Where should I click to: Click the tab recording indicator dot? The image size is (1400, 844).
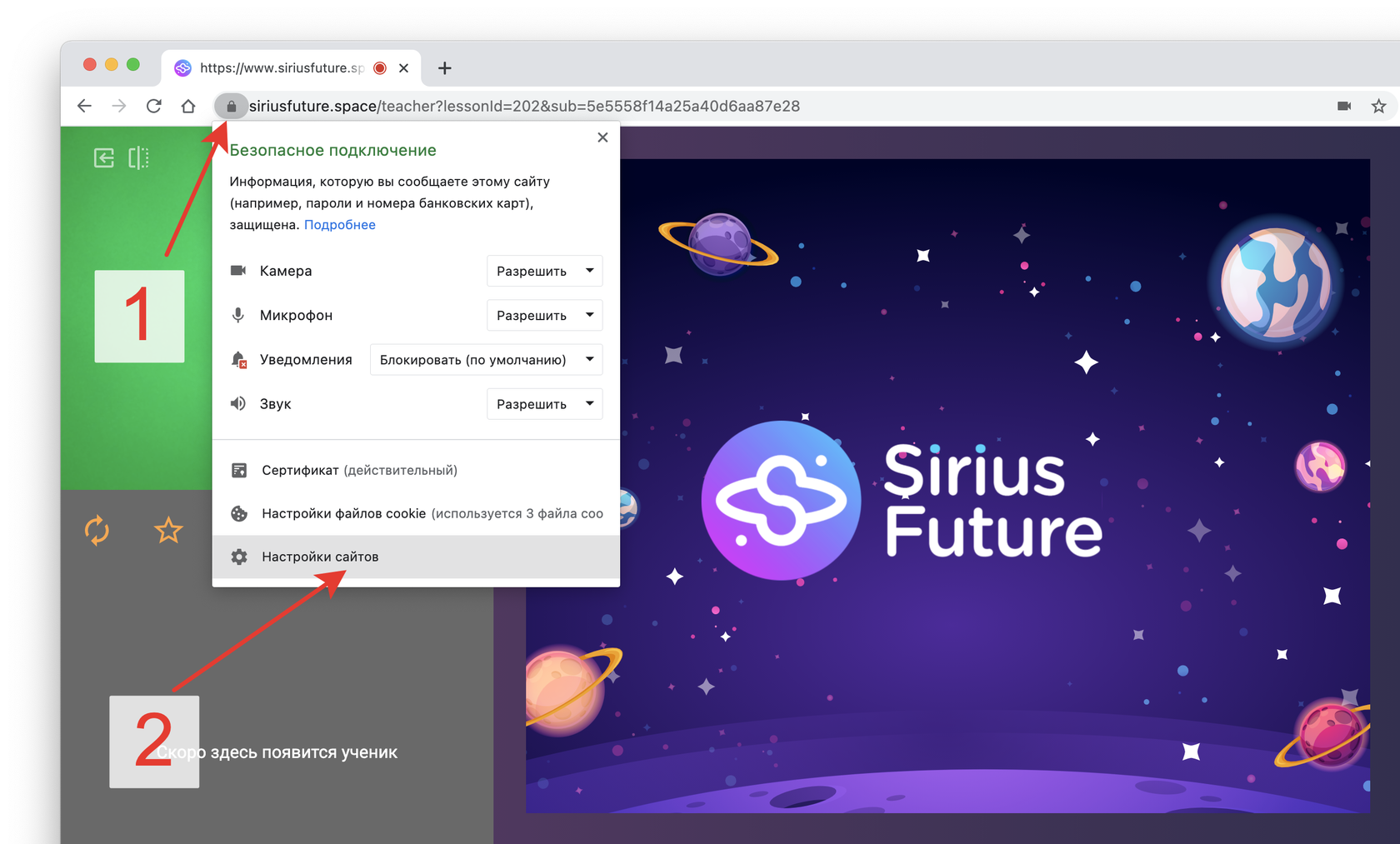tap(380, 68)
